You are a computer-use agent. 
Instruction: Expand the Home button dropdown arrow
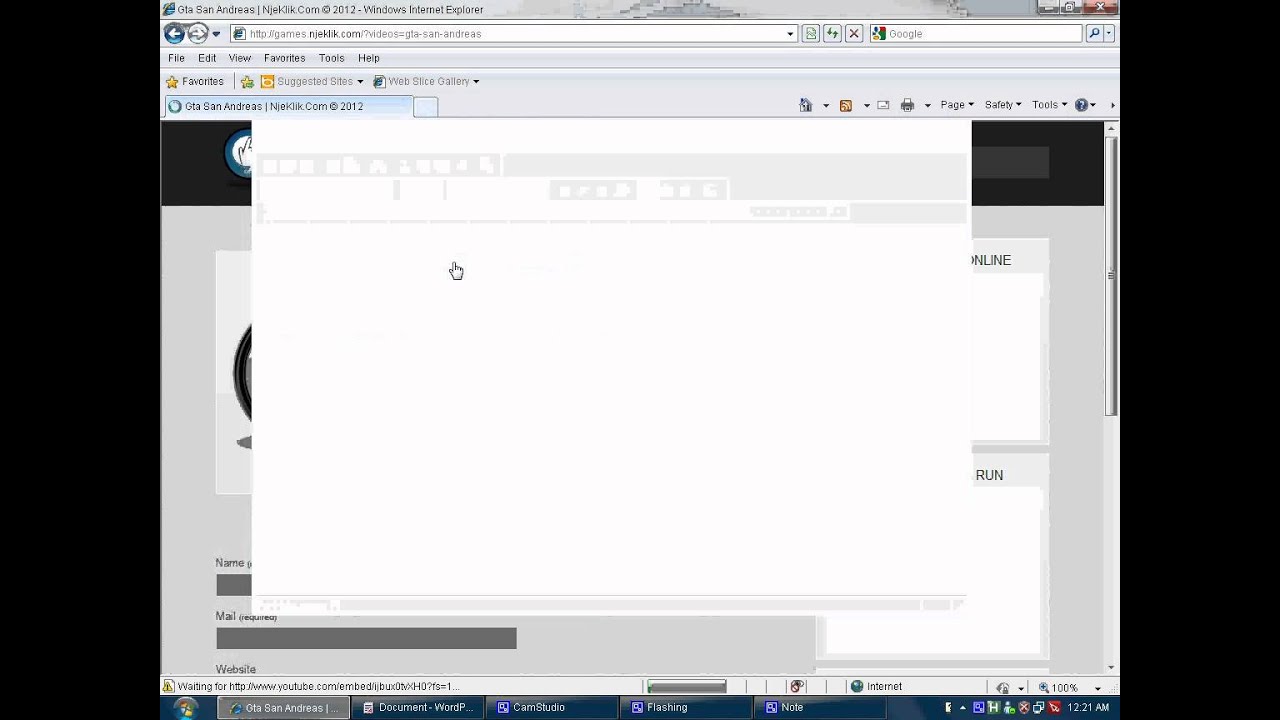[x=826, y=105]
